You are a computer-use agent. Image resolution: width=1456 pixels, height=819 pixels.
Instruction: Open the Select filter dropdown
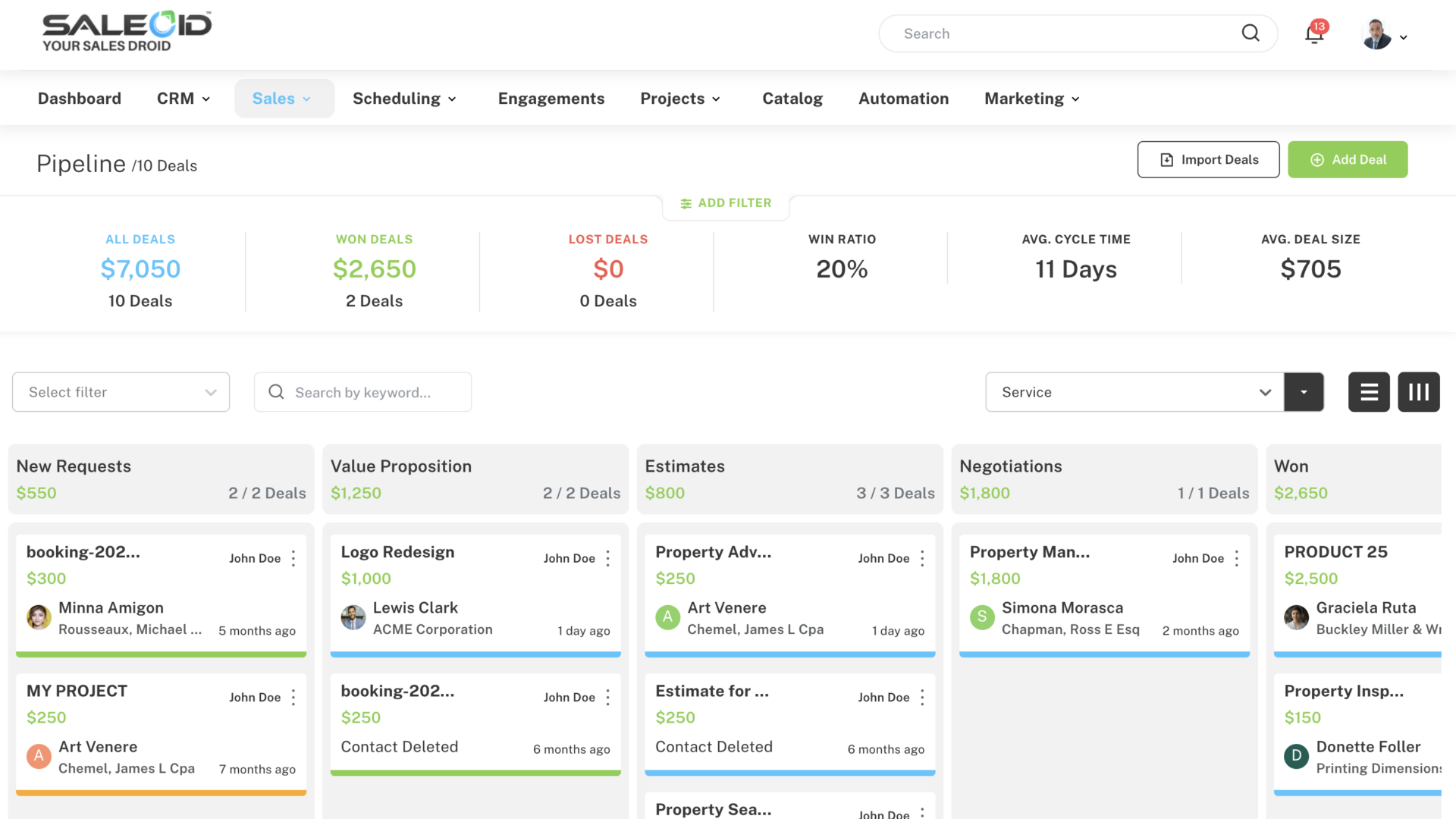[121, 392]
